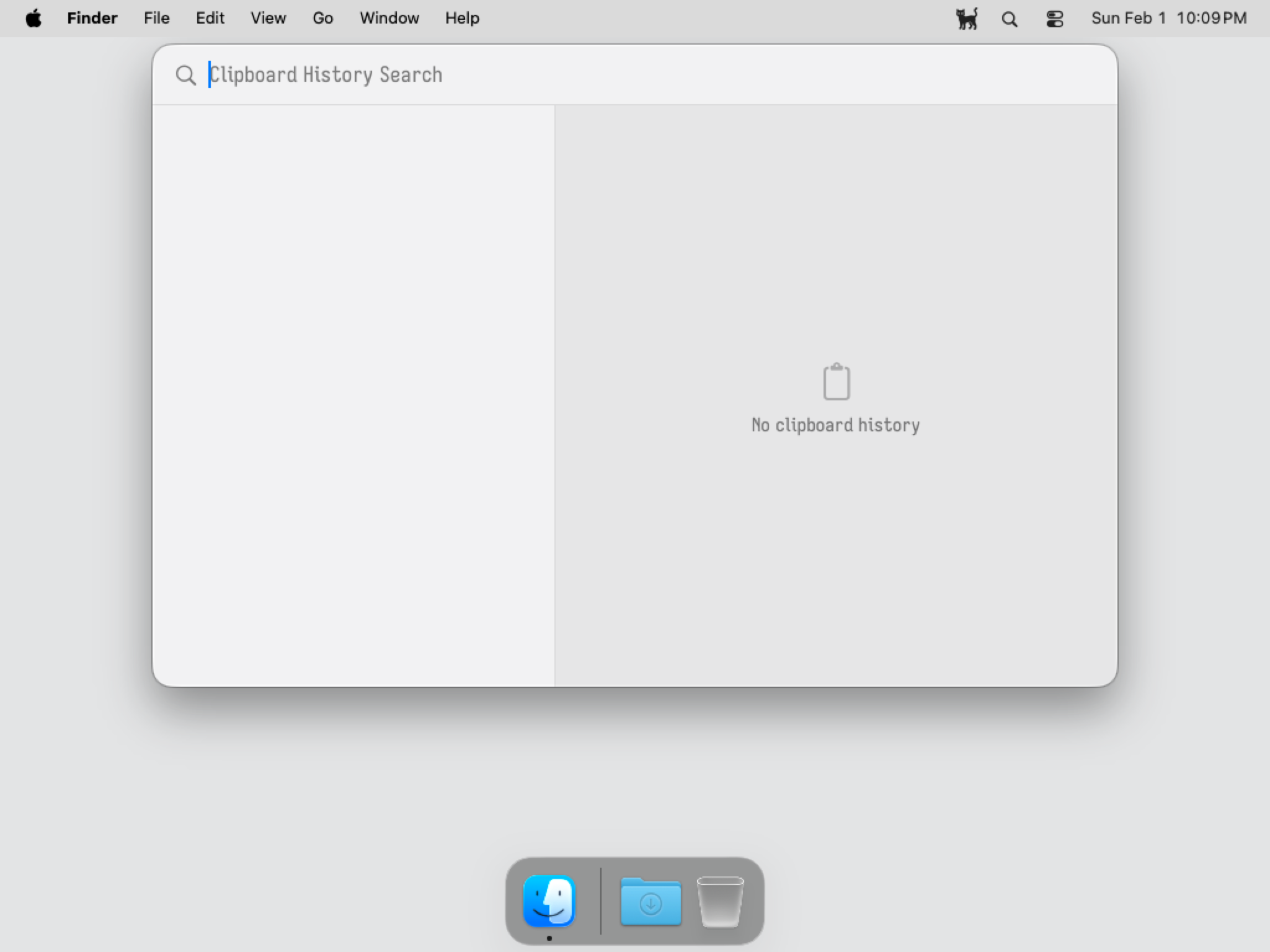
Task: Open the View menu
Action: (x=268, y=18)
